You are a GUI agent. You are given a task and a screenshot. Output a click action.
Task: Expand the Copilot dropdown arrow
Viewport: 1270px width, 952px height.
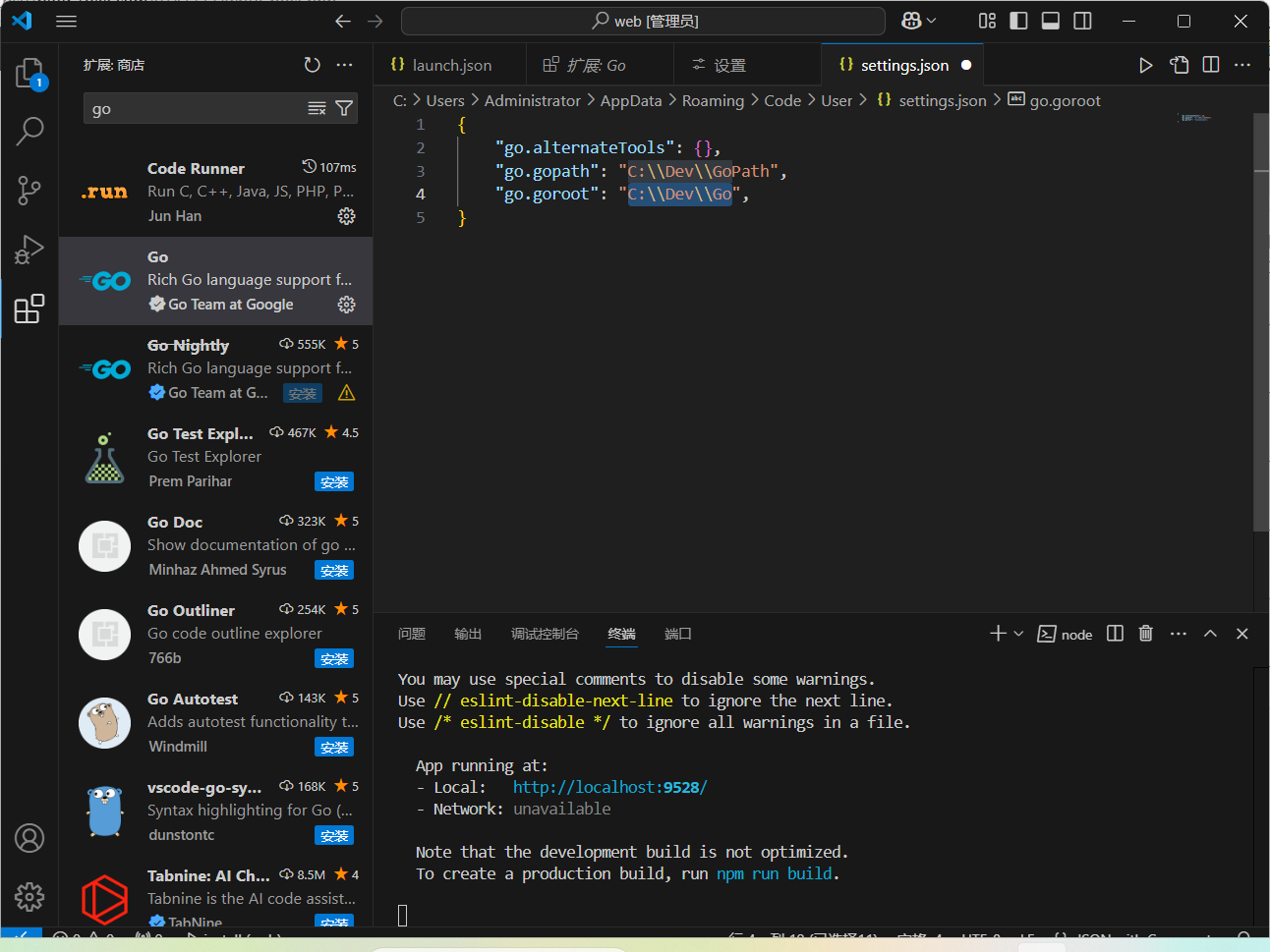point(932,21)
